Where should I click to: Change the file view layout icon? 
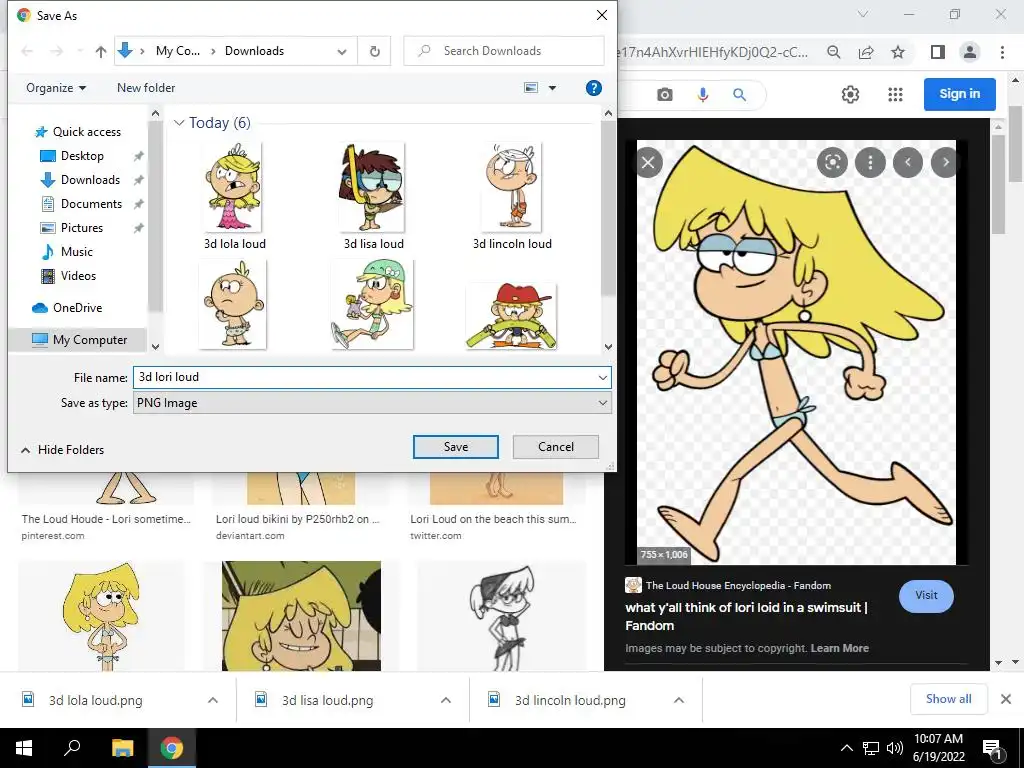[532, 88]
